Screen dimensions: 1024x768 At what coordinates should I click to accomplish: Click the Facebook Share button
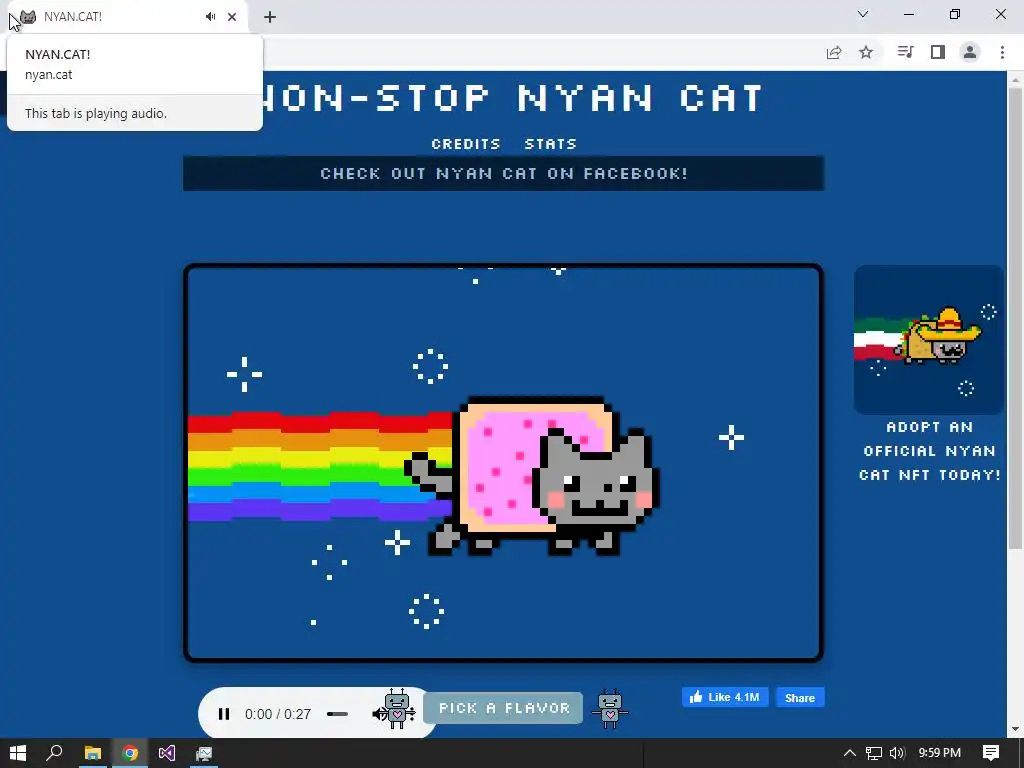[800, 697]
